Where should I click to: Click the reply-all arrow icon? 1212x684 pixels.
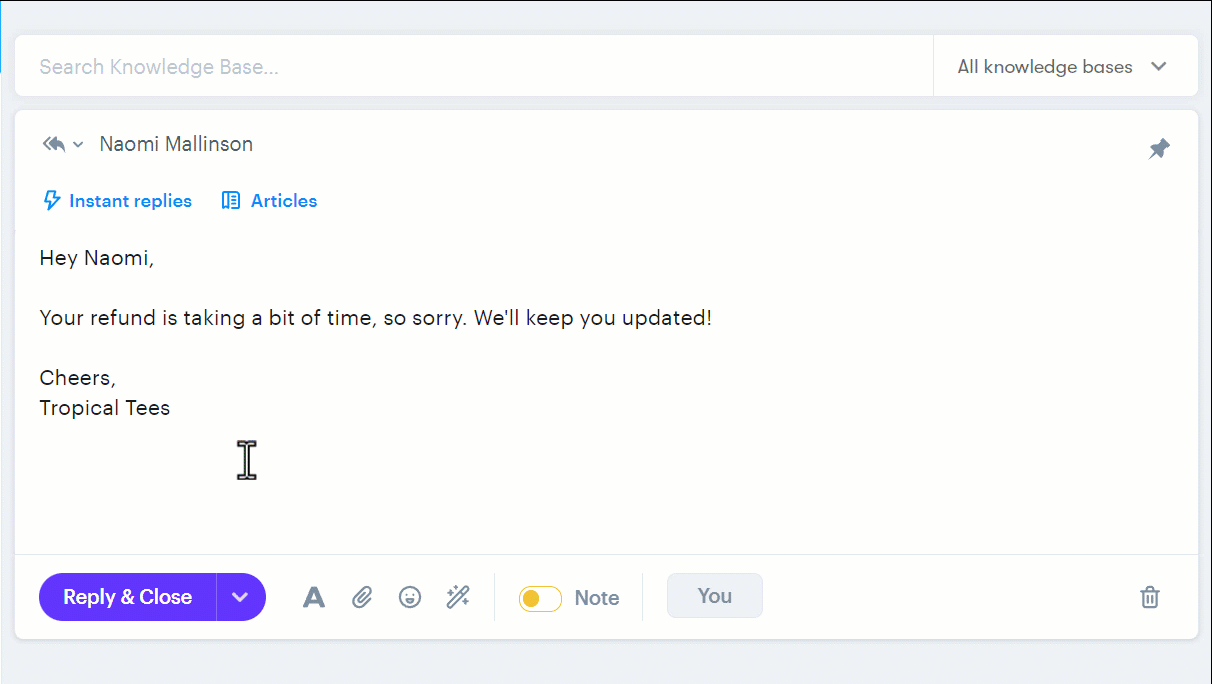pos(53,144)
